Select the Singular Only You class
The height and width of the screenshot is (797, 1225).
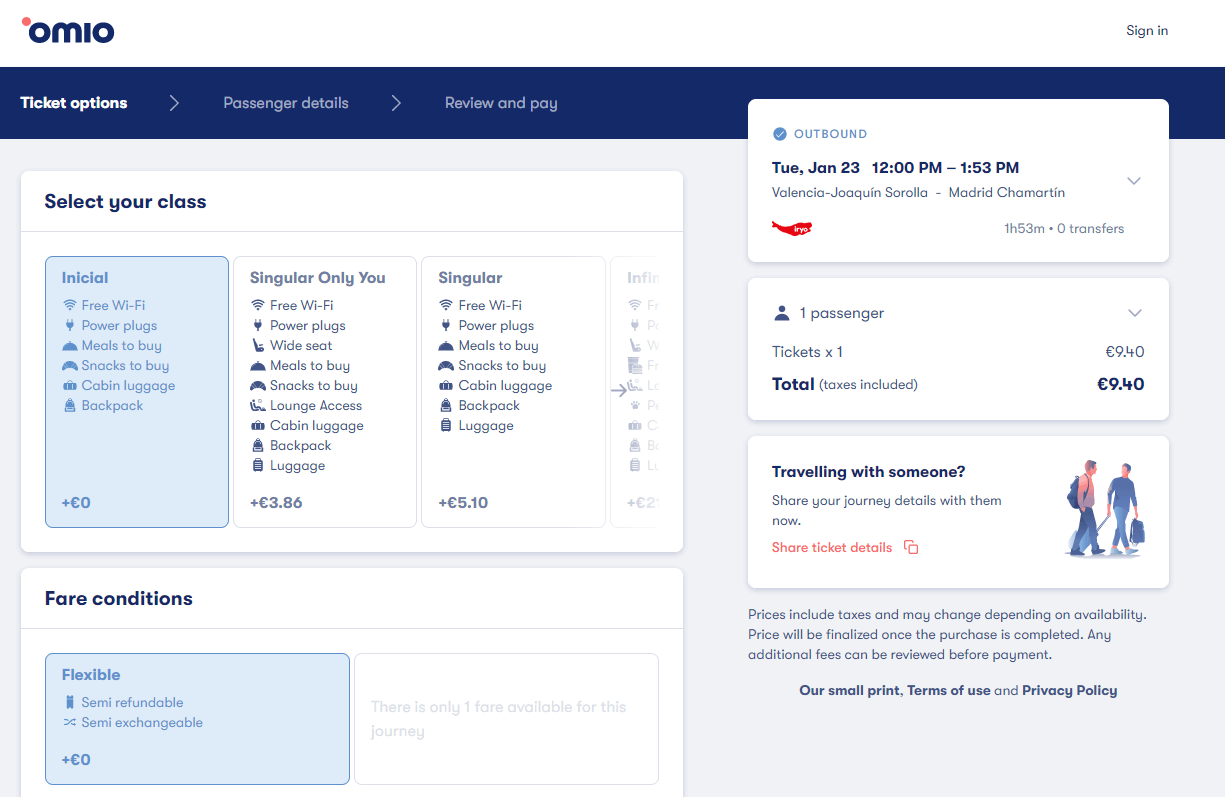[x=324, y=390]
